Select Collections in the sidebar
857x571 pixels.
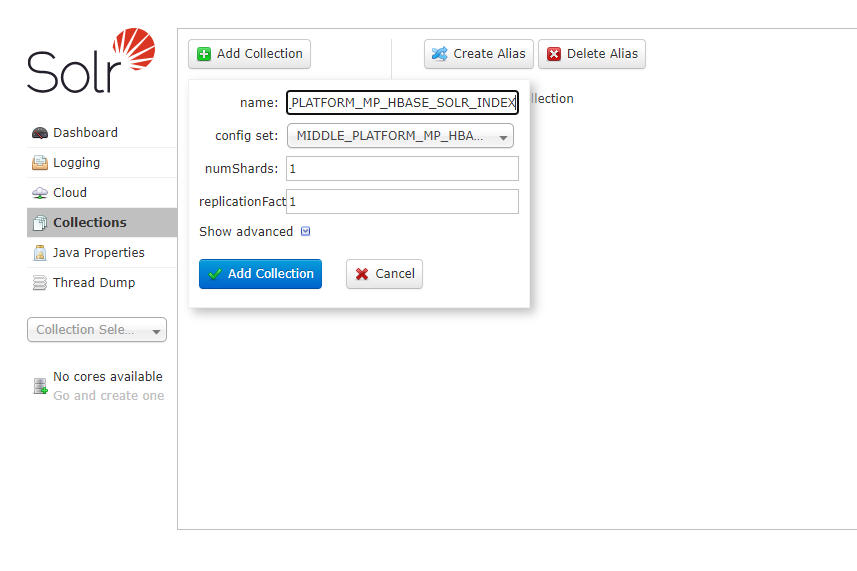[x=102, y=223]
